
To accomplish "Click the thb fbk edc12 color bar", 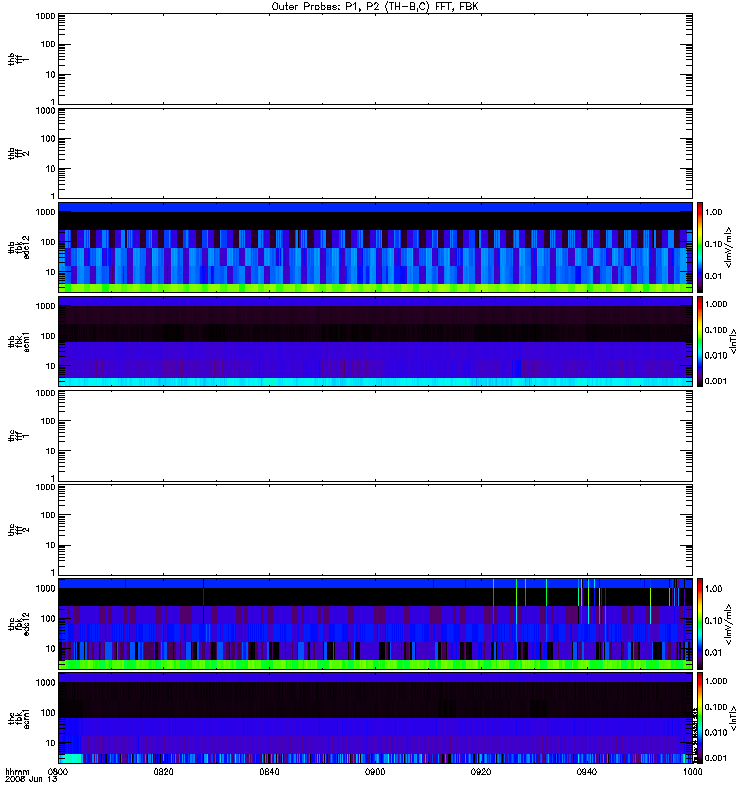I will pyautogui.click(x=700, y=247).
